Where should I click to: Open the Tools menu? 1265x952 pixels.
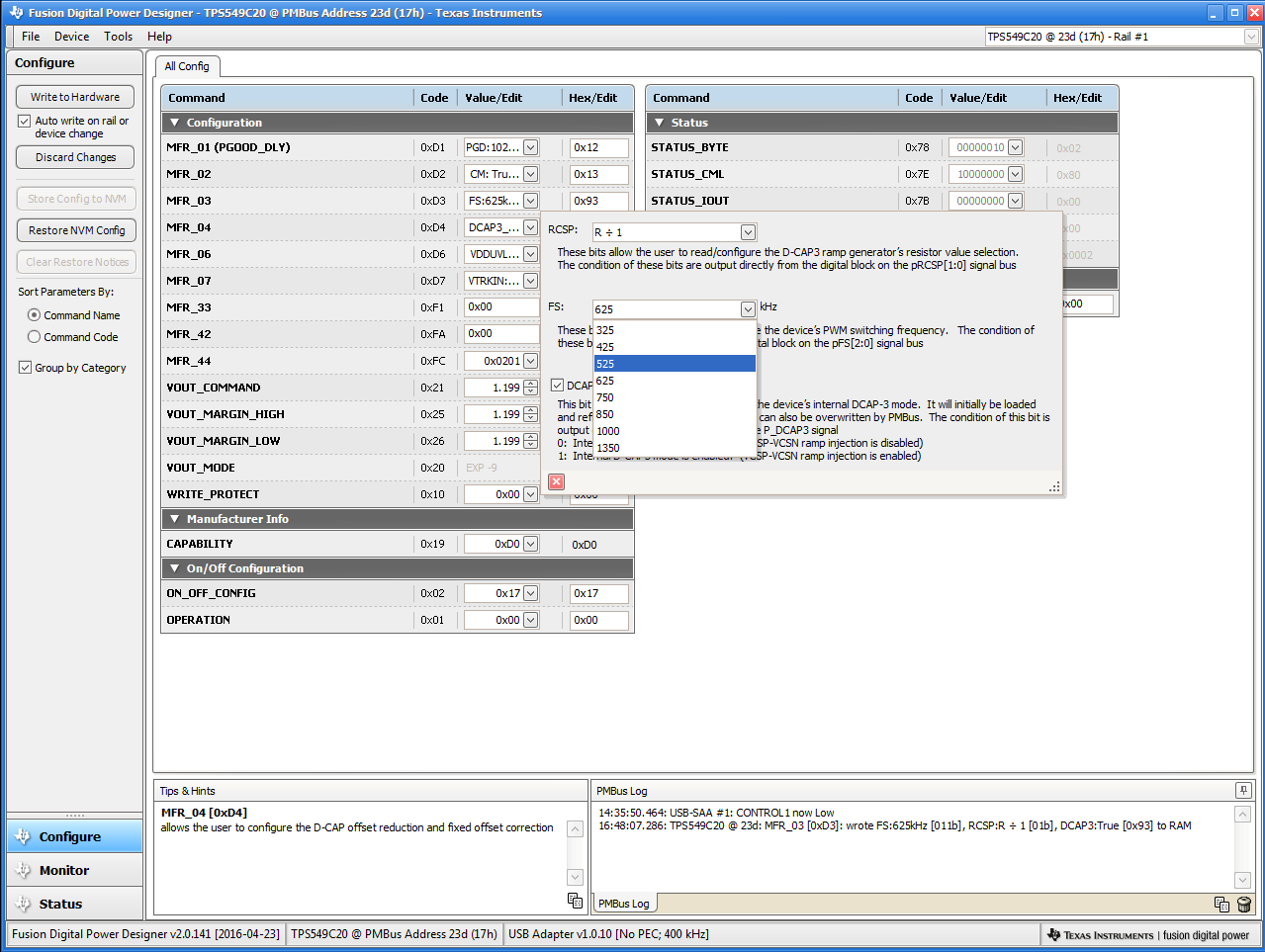(x=118, y=37)
